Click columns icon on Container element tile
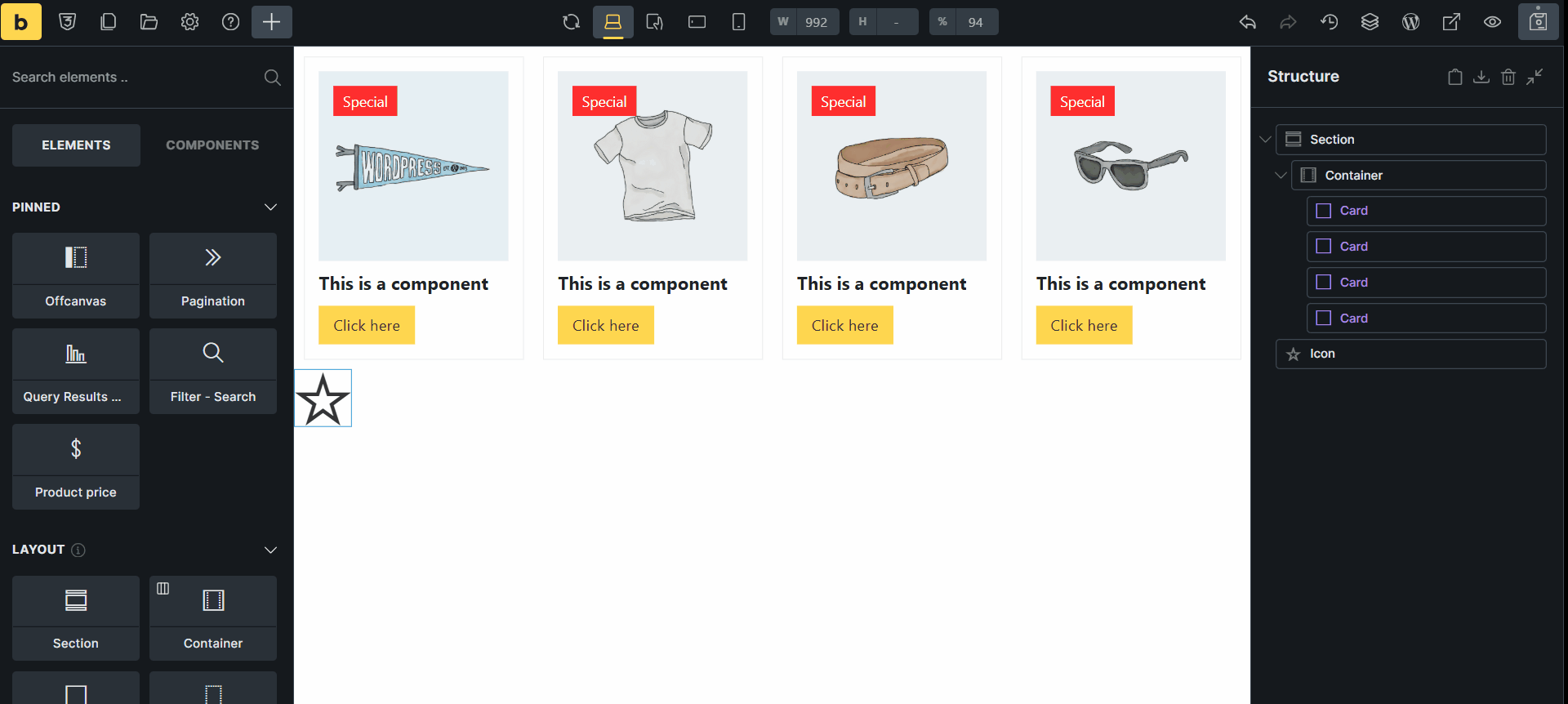The image size is (1568, 704). click(163, 588)
